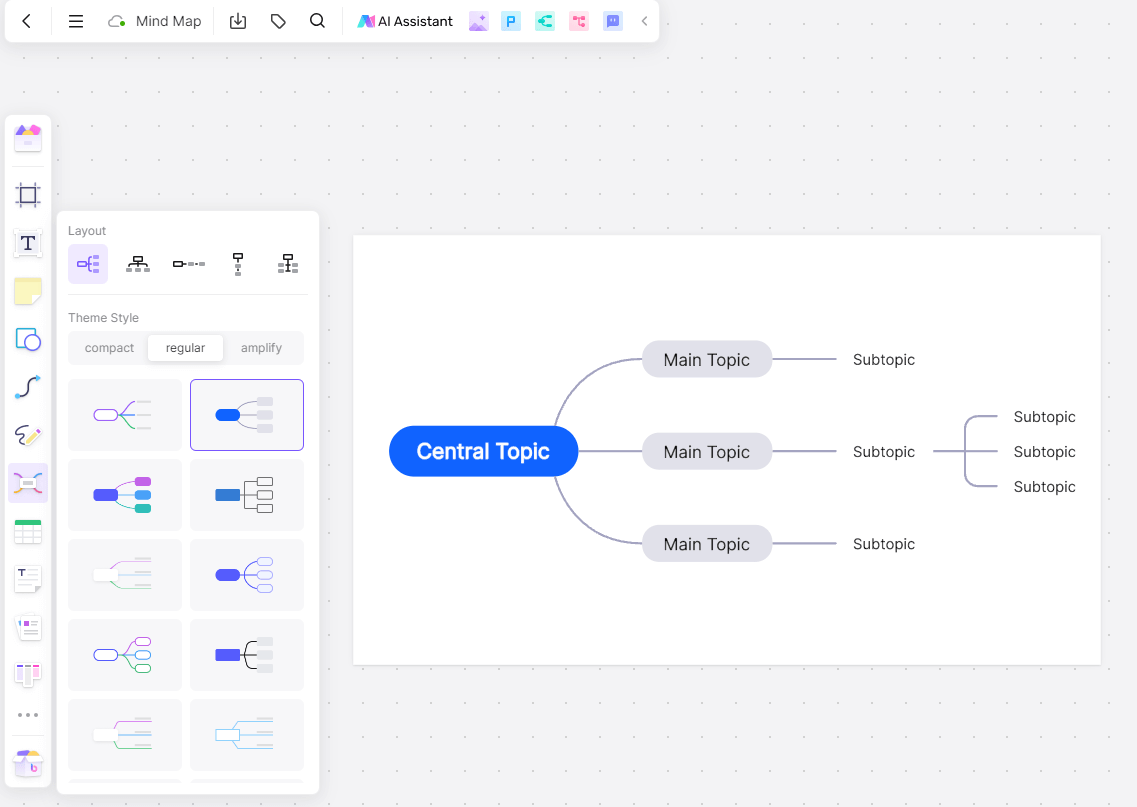The image size is (1137, 807).
Task: Switch Theme Style to amplify
Action: (x=261, y=347)
